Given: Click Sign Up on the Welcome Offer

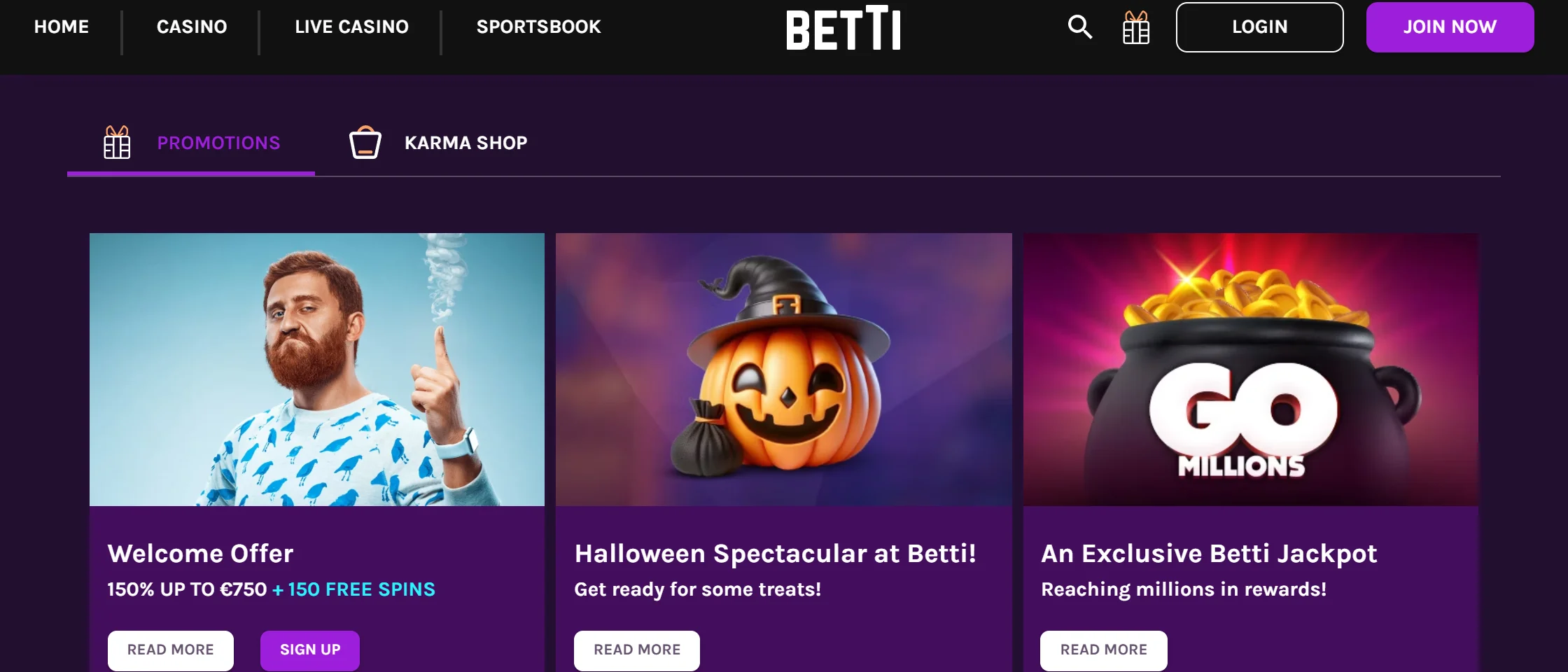Looking at the screenshot, I should tap(310, 650).
